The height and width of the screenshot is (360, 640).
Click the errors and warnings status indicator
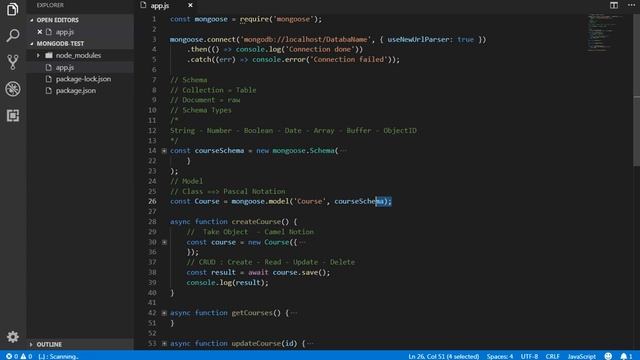click(x=19, y=356)
